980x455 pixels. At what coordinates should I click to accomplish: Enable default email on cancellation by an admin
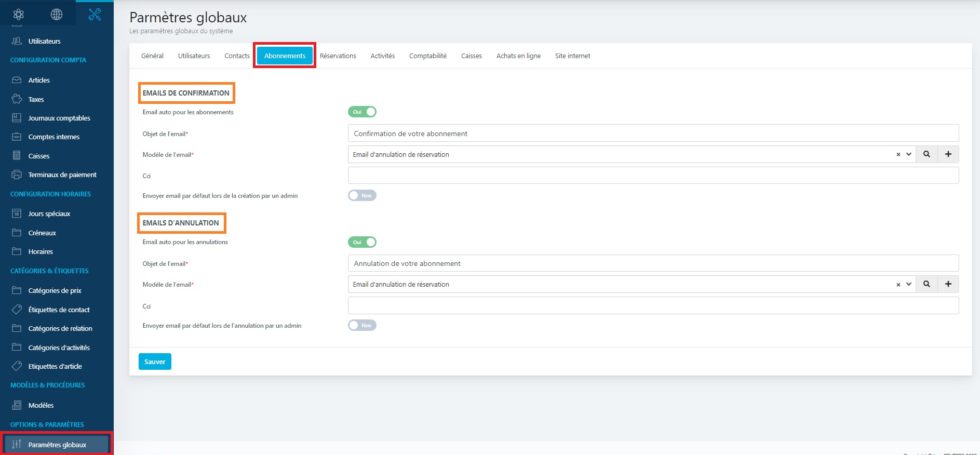click(362, 325)
